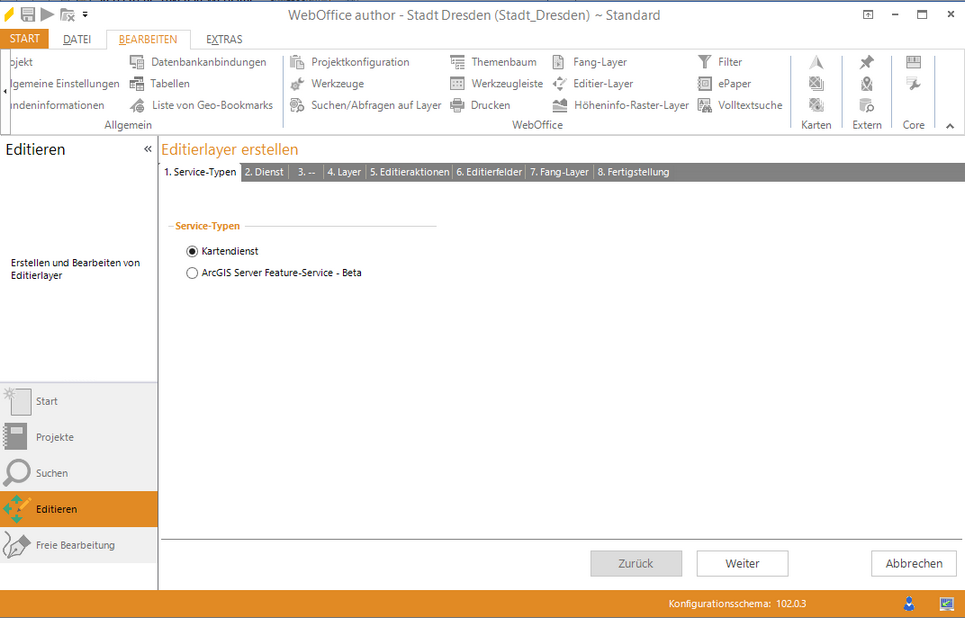Viewport: 965px width, 618px height.
Task: Open Fang-Layer in the ribbon
Action: click(x=589, y=62)
